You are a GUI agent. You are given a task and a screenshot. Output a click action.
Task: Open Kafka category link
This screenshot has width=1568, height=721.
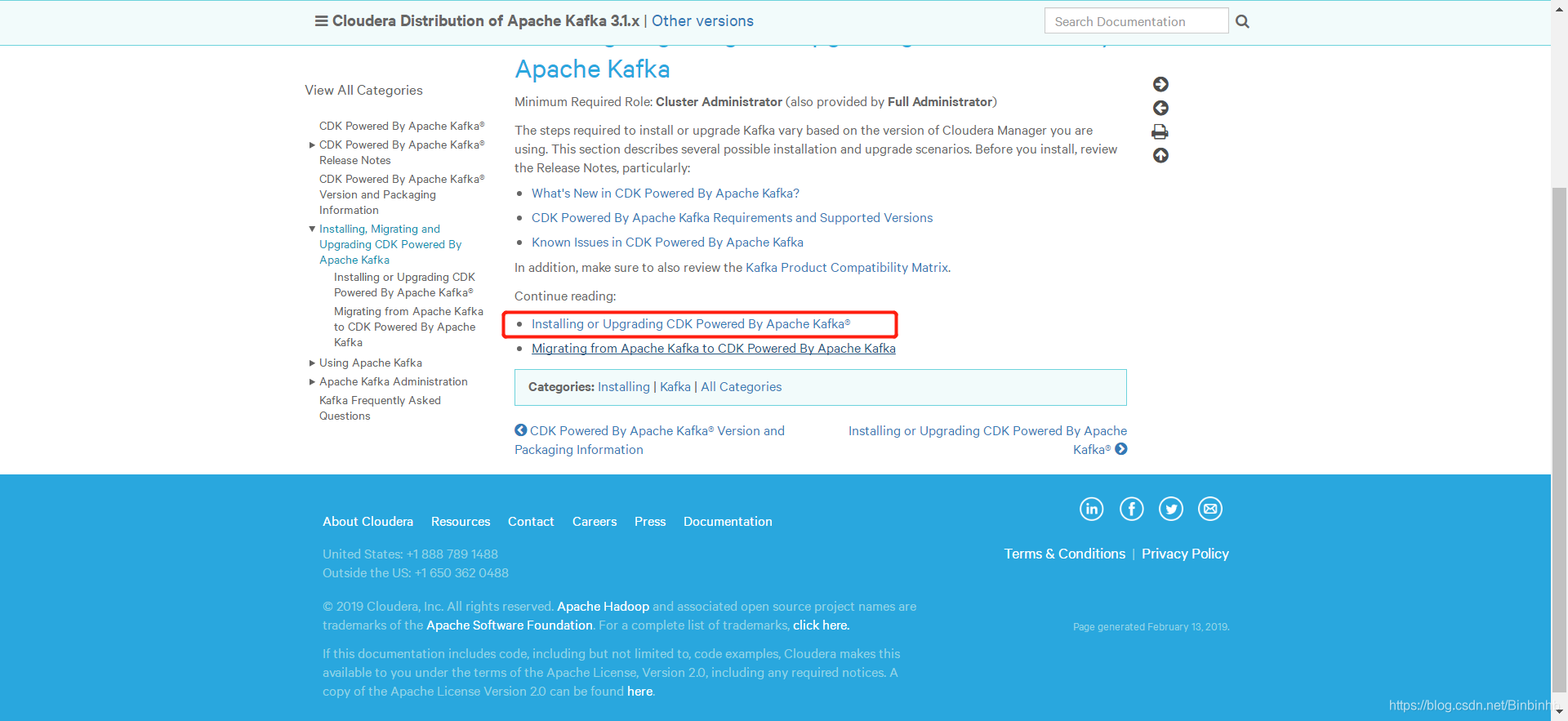tap(675, 387)
